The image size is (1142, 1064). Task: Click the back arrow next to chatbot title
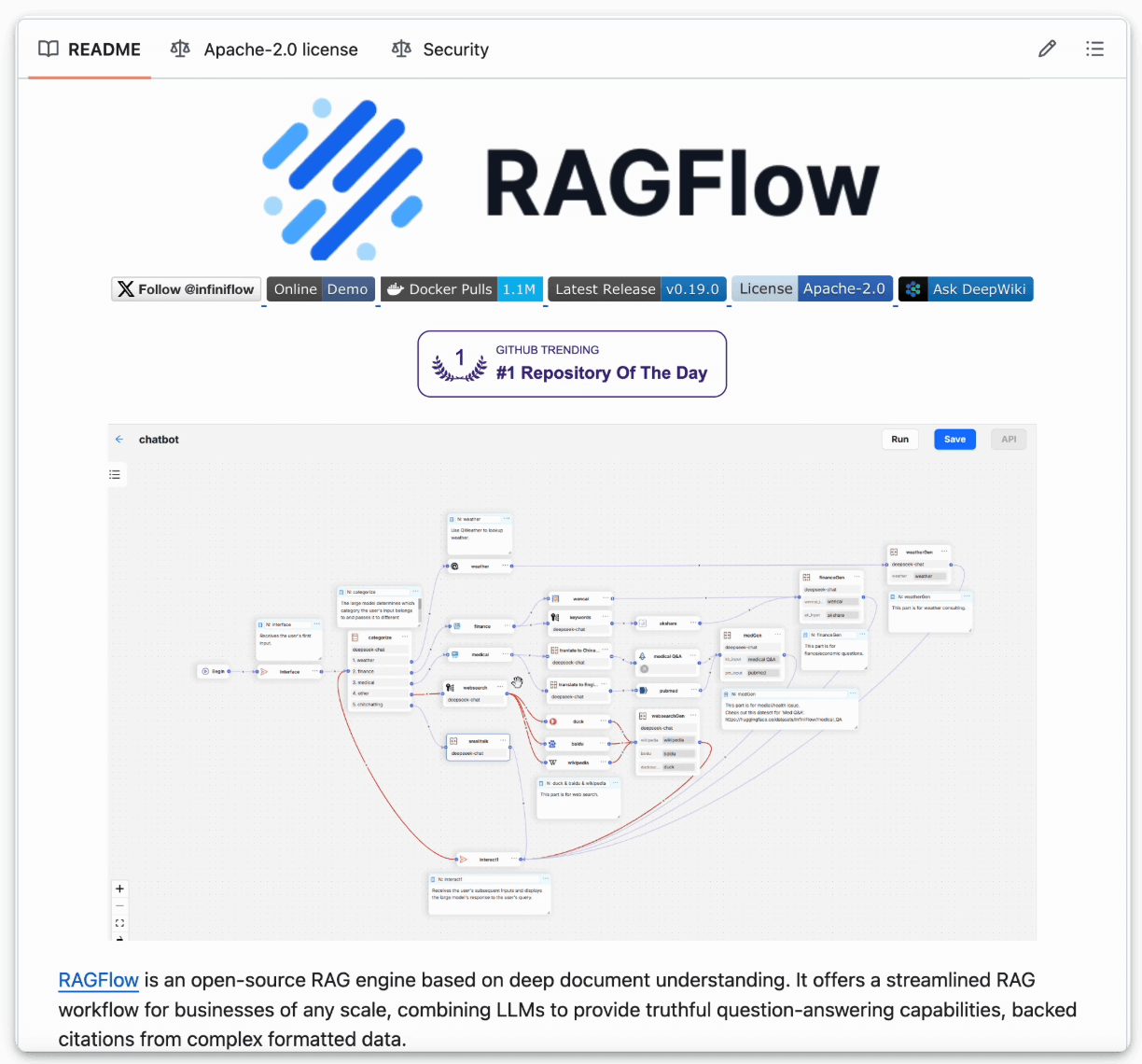click(119, 439)
